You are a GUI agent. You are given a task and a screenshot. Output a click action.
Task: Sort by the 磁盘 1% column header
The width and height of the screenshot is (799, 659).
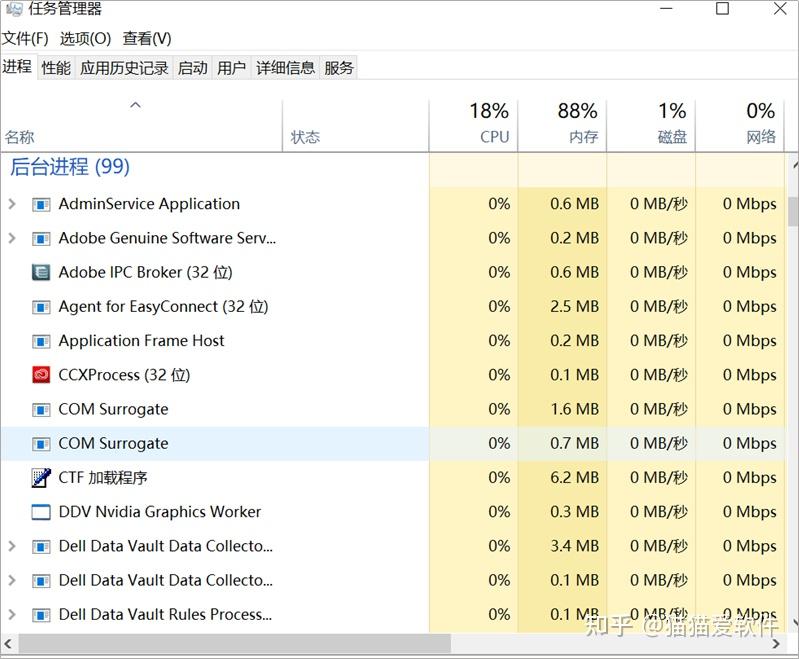651,125
